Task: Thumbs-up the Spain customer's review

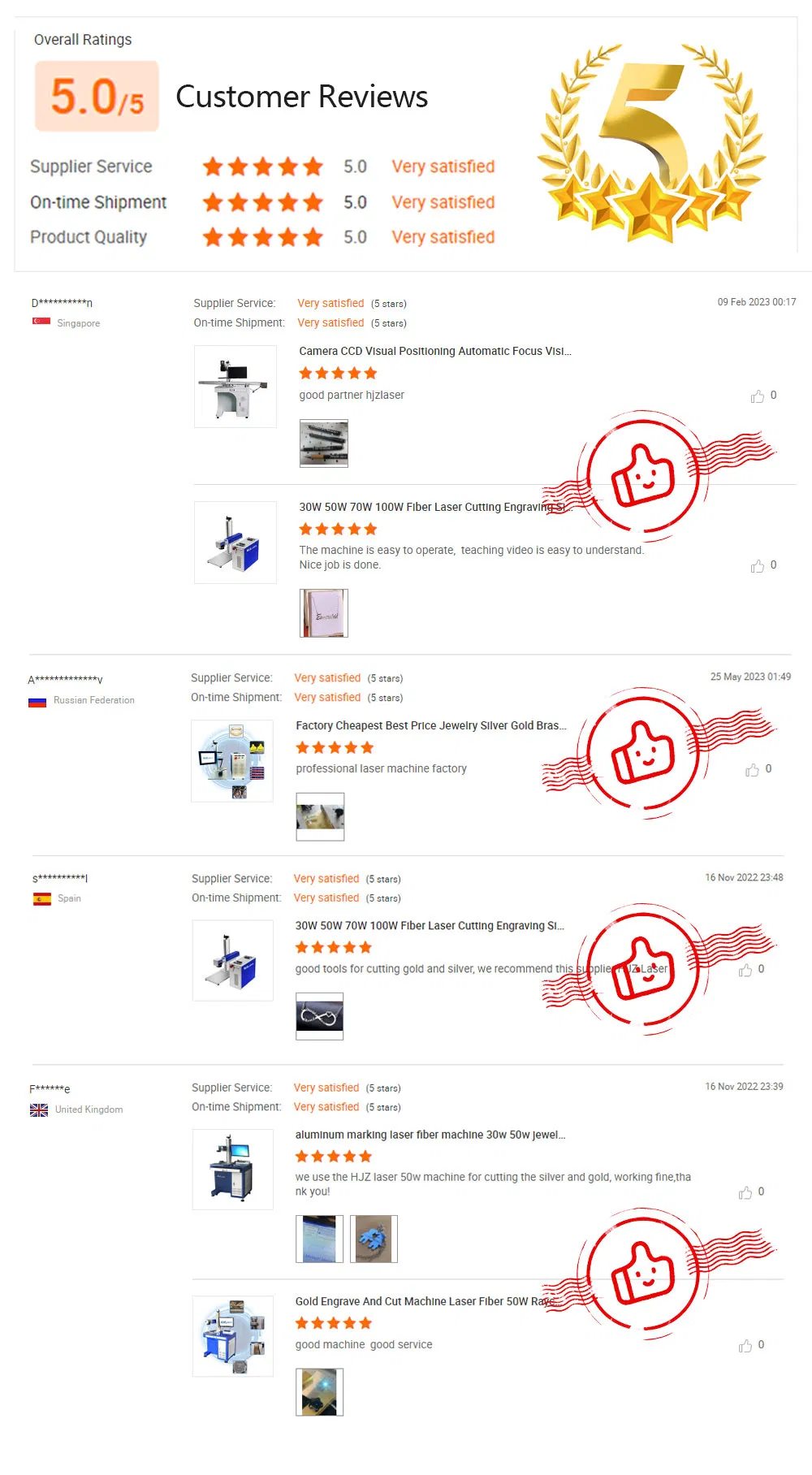Action: (745, 971)
